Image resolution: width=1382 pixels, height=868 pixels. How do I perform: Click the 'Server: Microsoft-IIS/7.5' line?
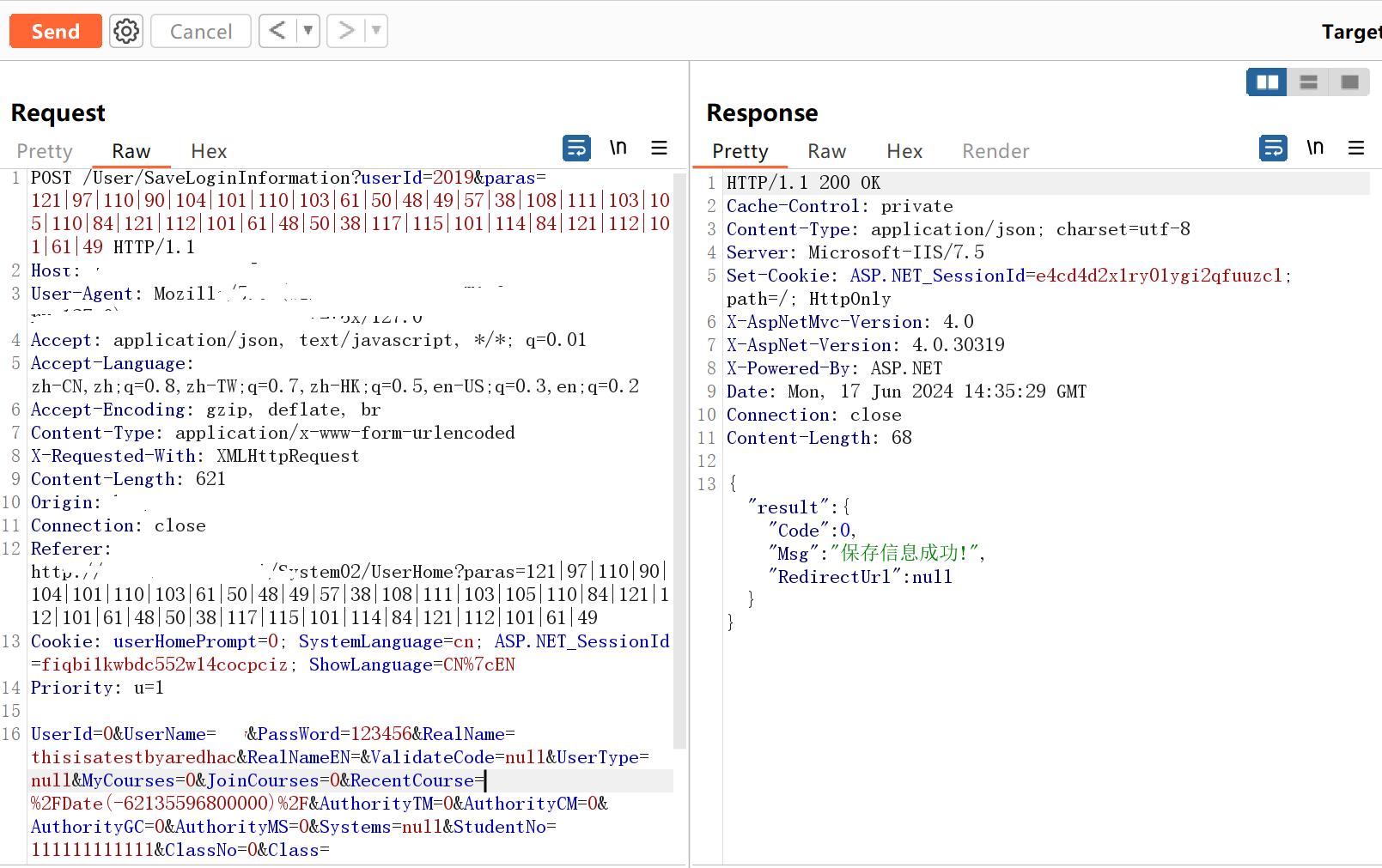[855, 252]
